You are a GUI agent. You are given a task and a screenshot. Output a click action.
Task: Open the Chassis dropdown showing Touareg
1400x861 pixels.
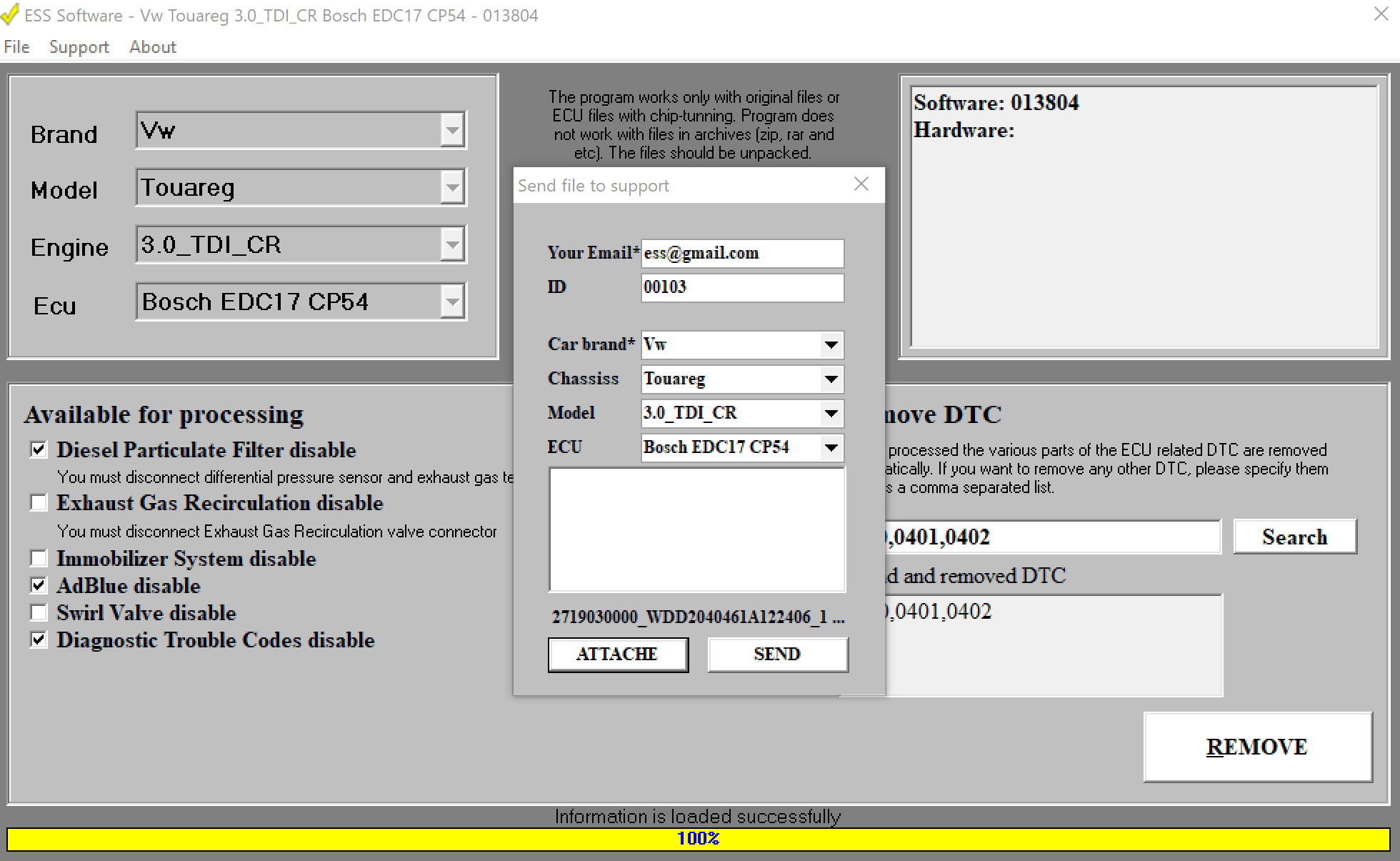(831, 379)
